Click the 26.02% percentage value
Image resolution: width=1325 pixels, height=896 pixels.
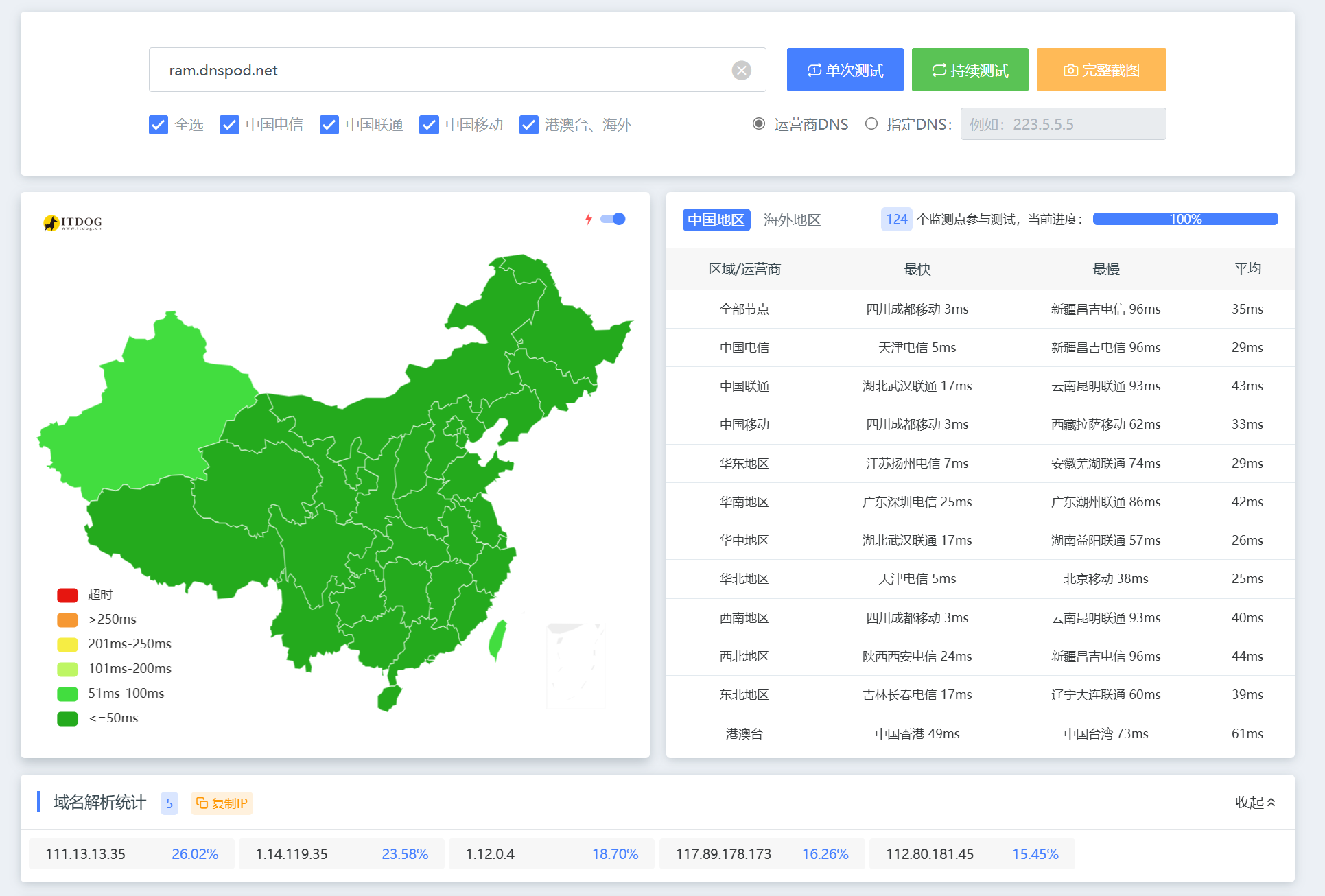(x=195, y=853)
